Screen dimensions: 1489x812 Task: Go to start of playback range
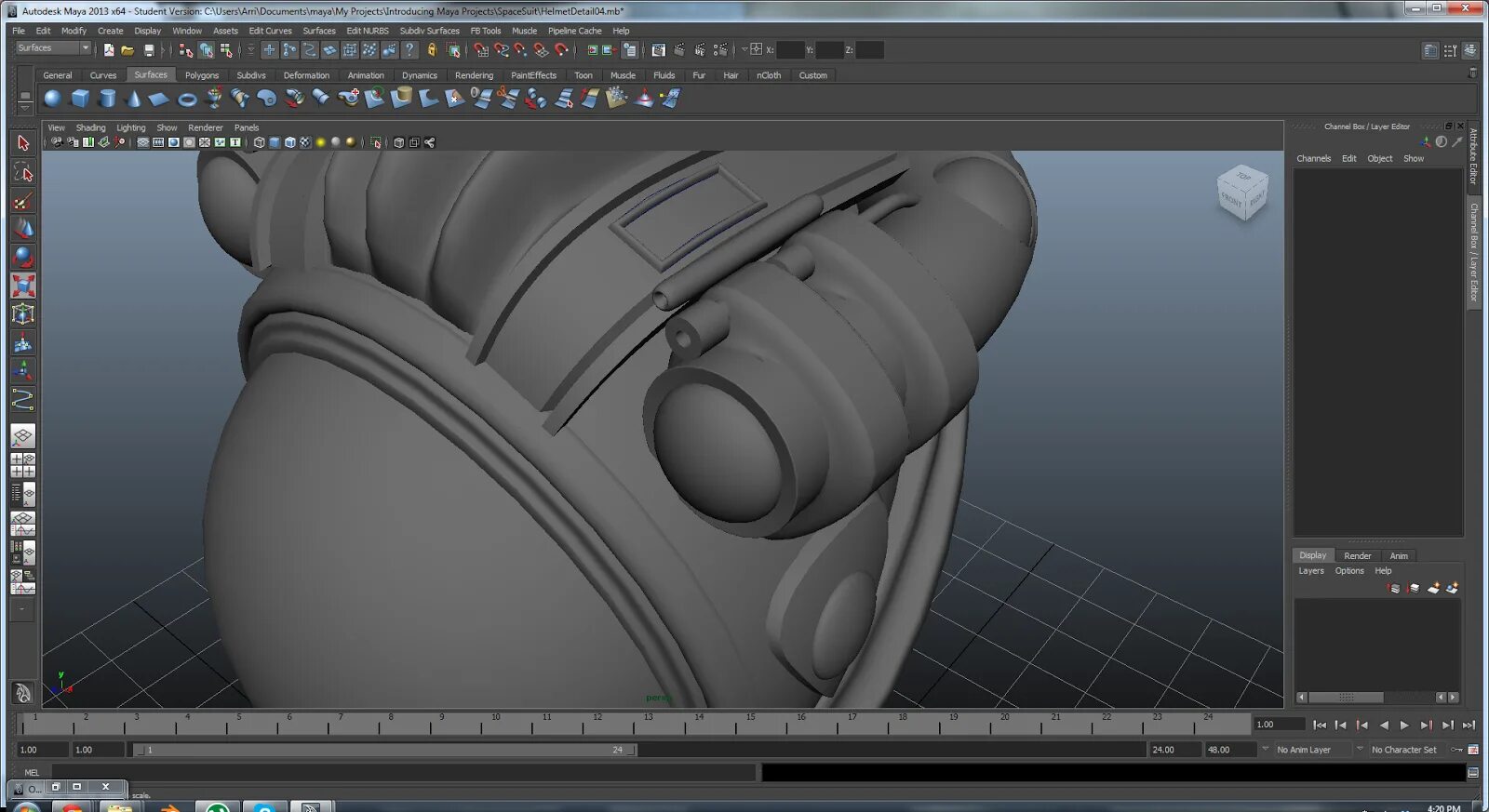(x=1320, y=725)
